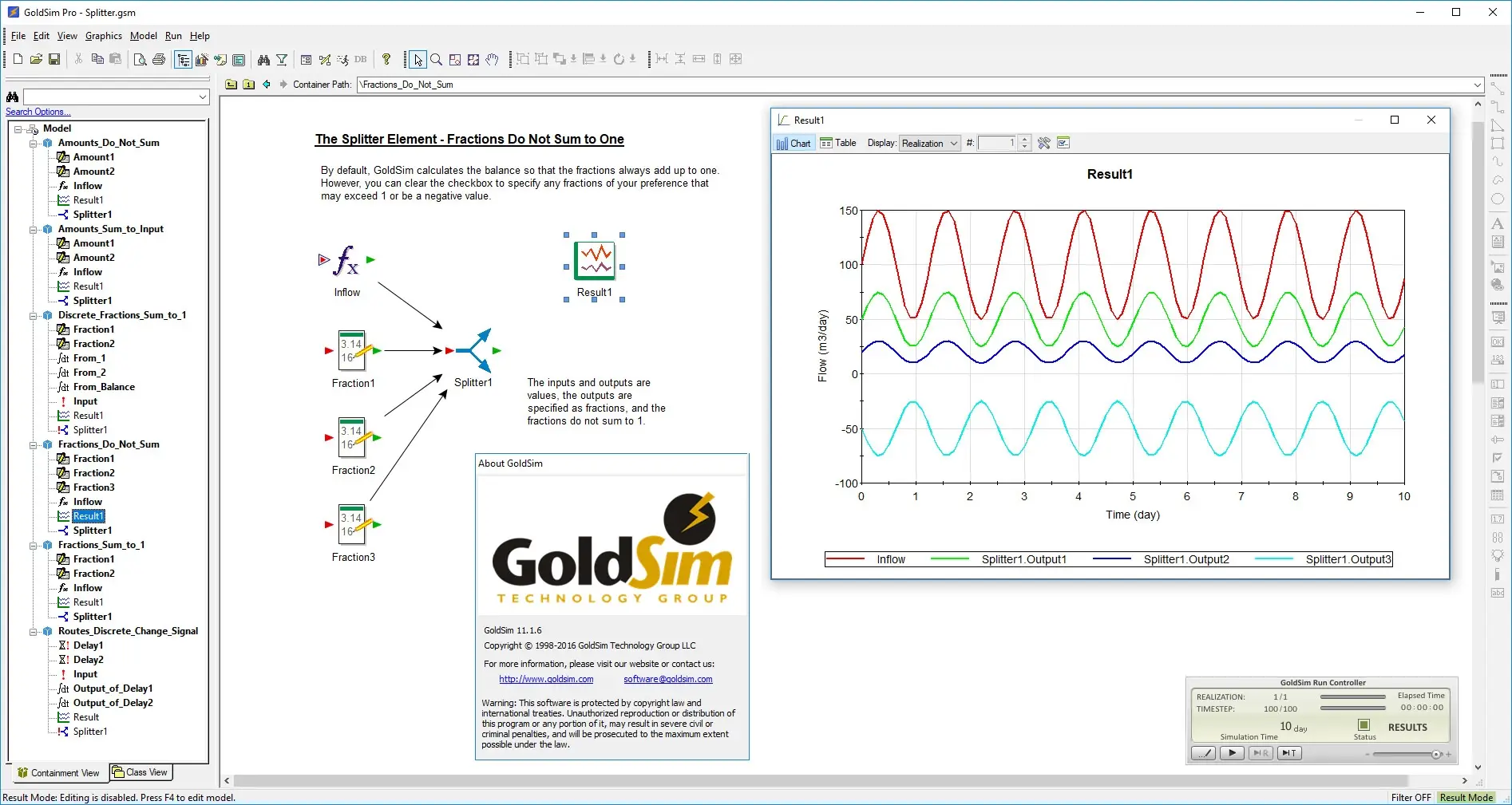Open the Container Path dropdown
The height and width of the screenshot is (805, 1512).
coord(1478,85)
